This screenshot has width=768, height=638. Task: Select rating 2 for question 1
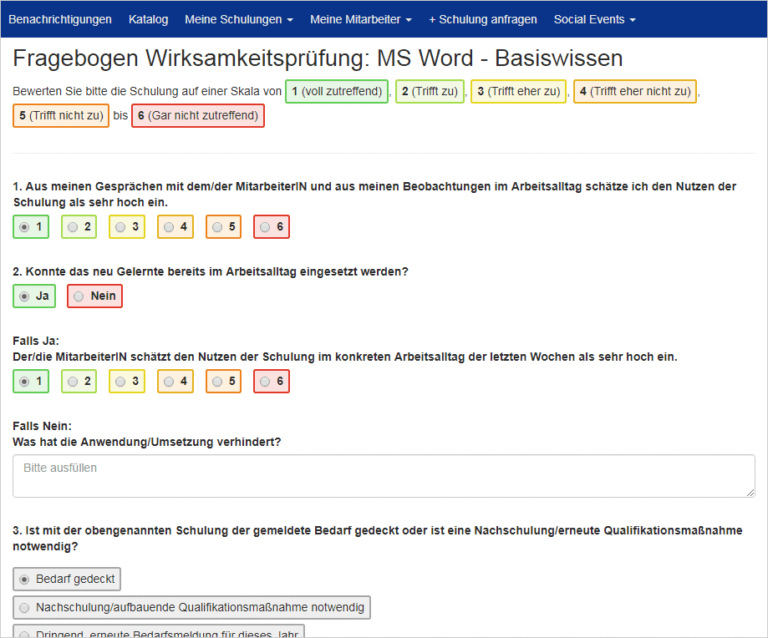(x=79, y=227)
